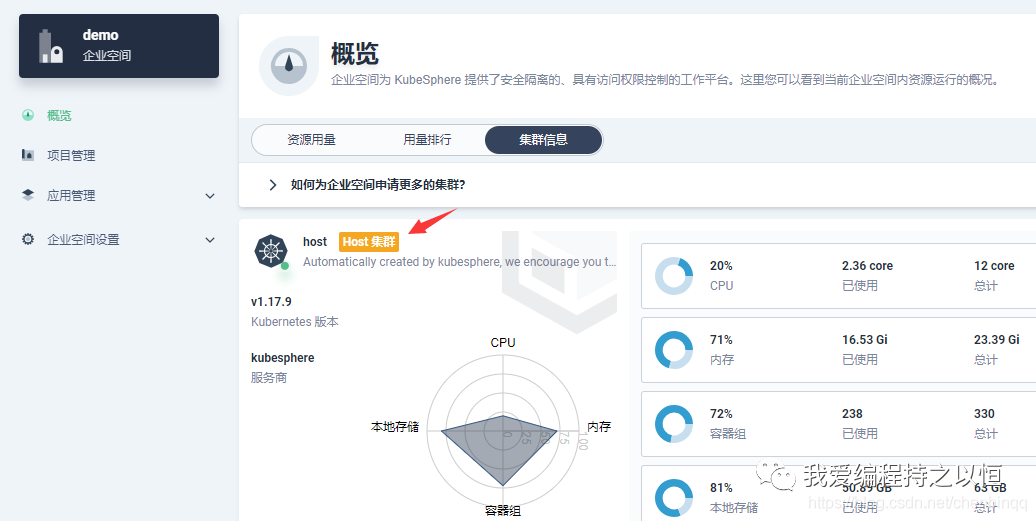
Task: Click the host cluster Kubernetes wheel icon
Action: (270, 250)
